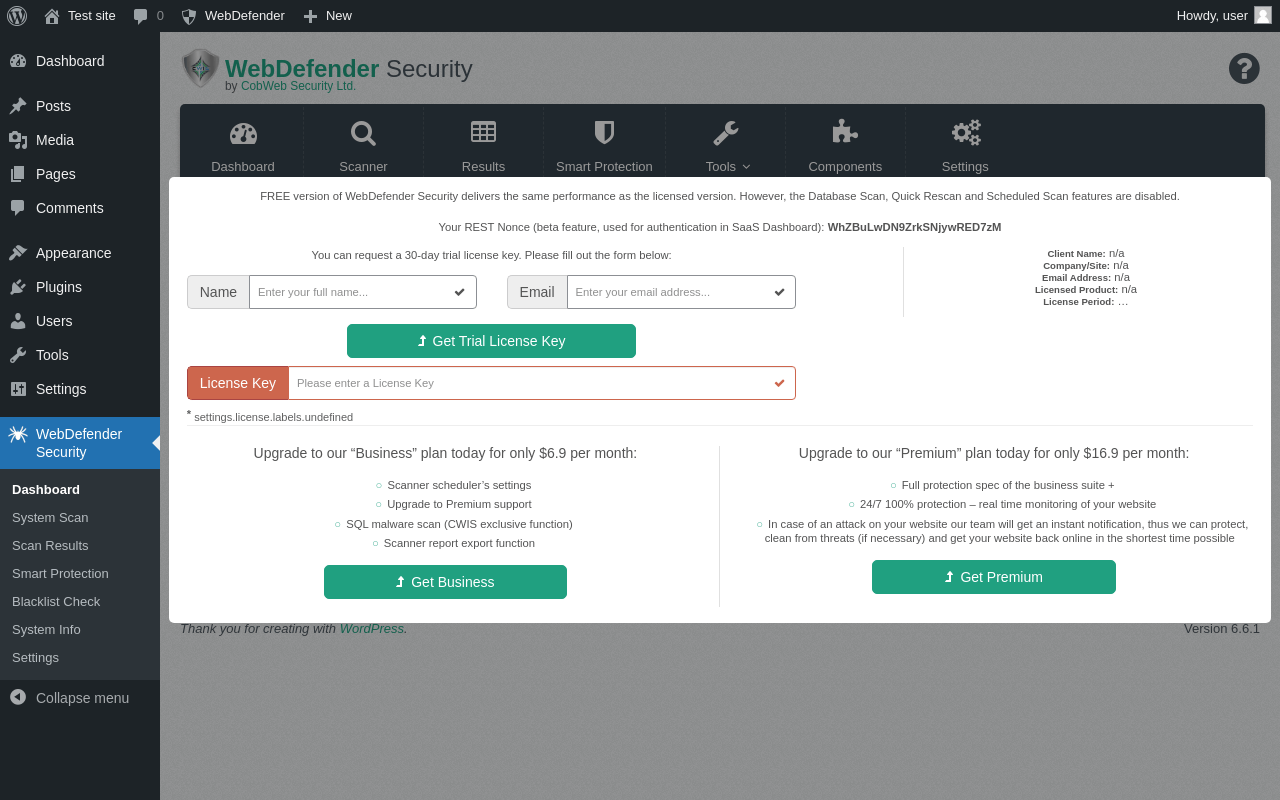Click the user avatar in admin bar
This screenshot has width=1280, height=800.
pyautogui.click(x=1263, y=15)
